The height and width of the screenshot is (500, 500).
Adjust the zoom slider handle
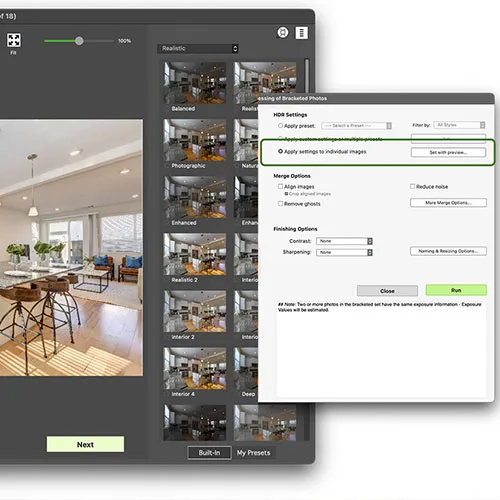tap(79, 41)
